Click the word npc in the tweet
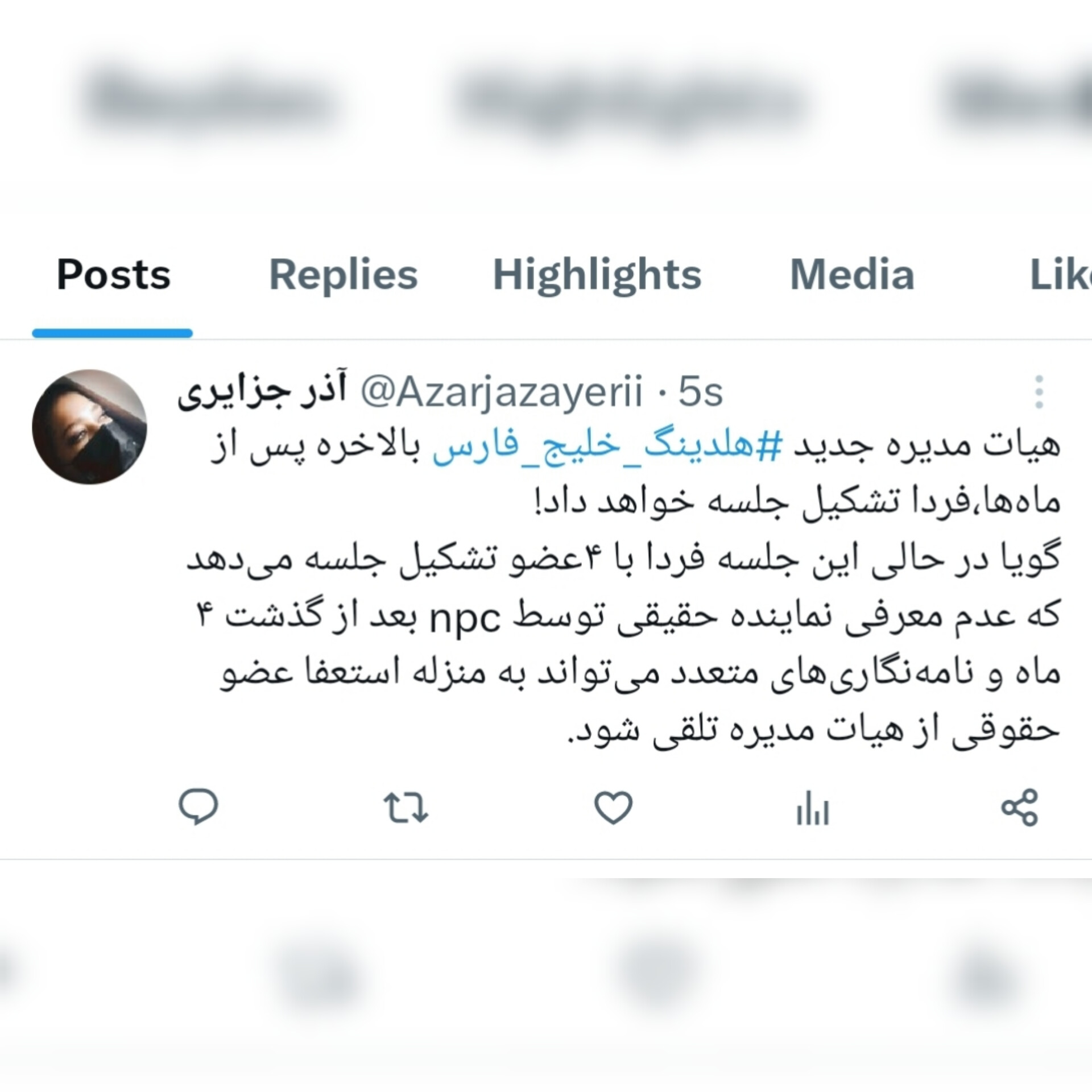Image resolution: width=1092 pixels, height=1092 pixels. point(465,618)
